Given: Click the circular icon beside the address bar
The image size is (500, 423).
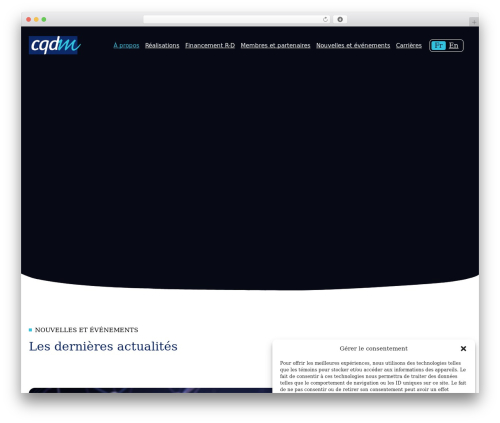Looking at the screenshot, I should click(x=340, y=20).
